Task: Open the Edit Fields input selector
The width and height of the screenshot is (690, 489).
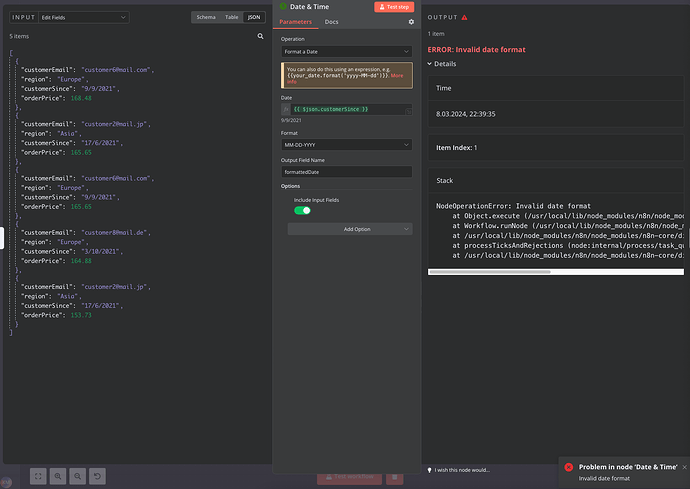Action: [x=84, y=17]
